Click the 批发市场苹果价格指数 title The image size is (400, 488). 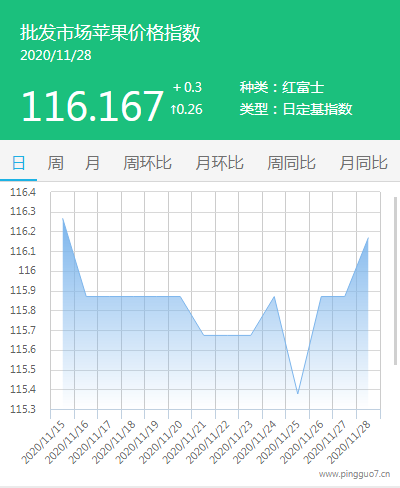coord(110,33)
